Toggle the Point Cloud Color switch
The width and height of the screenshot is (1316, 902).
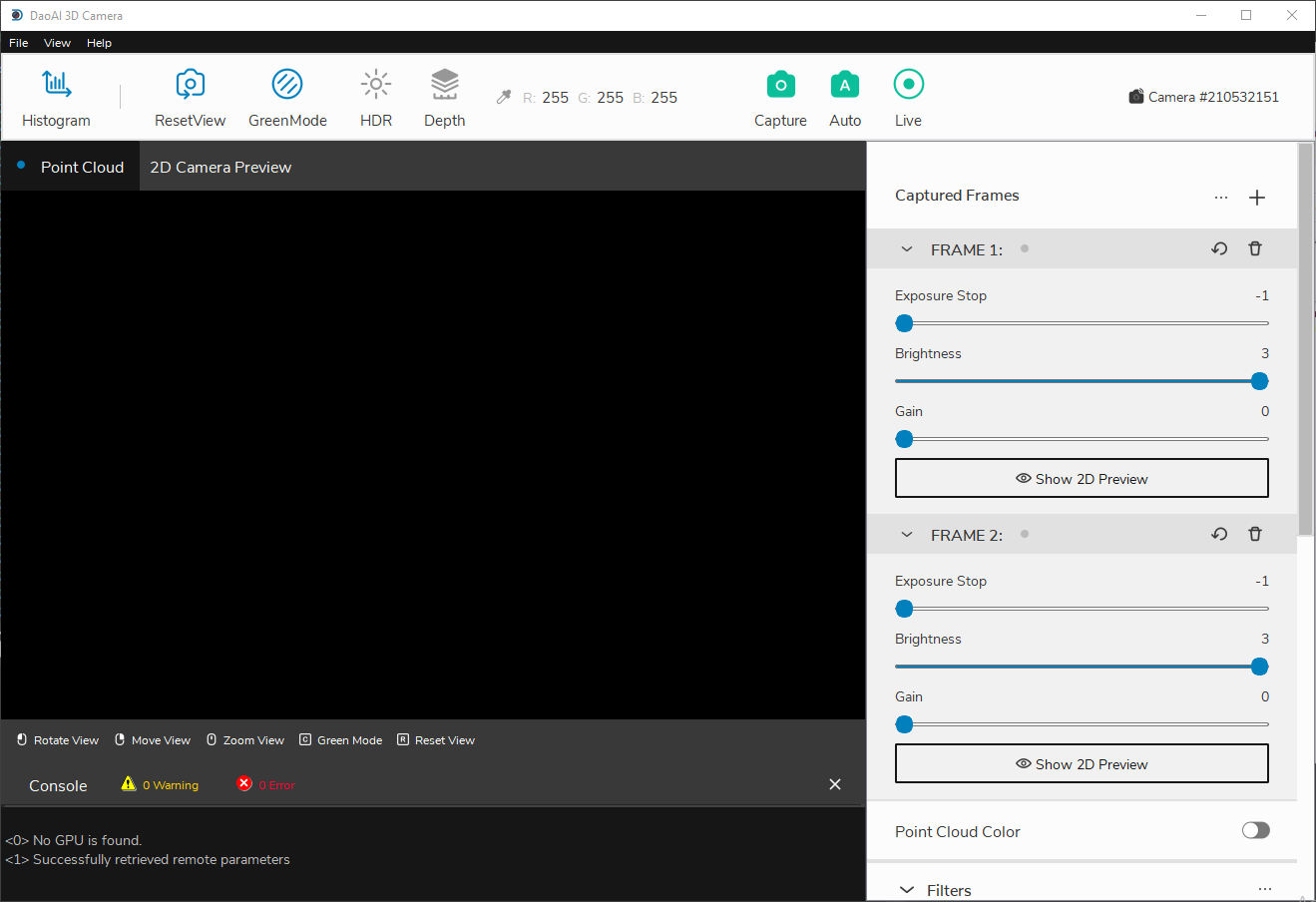(x=1255, y=830)
